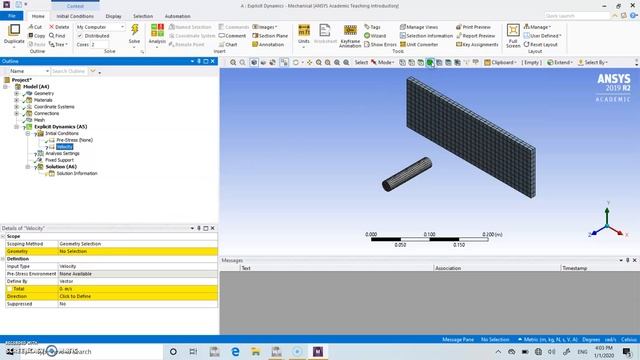This screenshot has width=640, height=360.
Task: Click the Rotate view tool
Action: click(x=296, y=62)
